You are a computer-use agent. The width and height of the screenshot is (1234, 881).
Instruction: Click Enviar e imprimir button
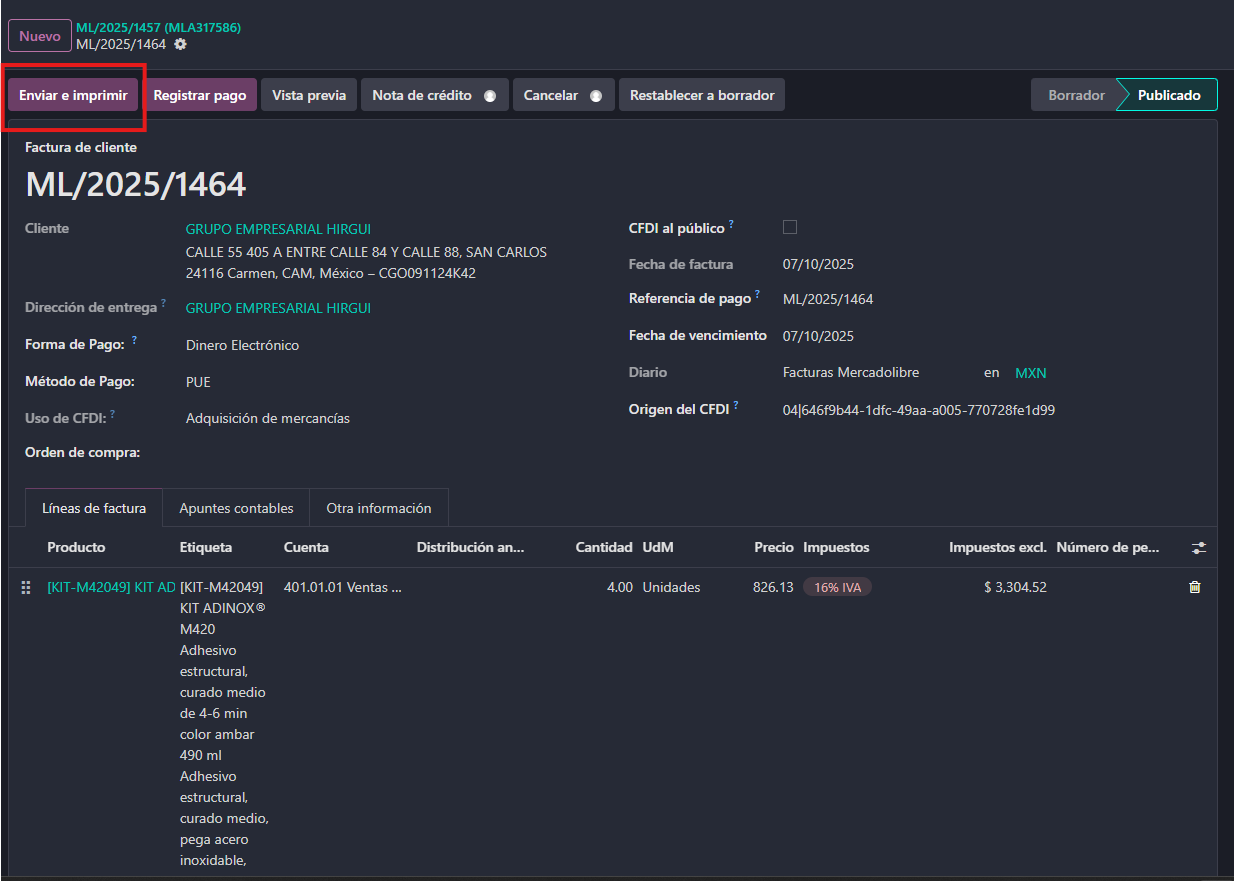coord(73,95)
